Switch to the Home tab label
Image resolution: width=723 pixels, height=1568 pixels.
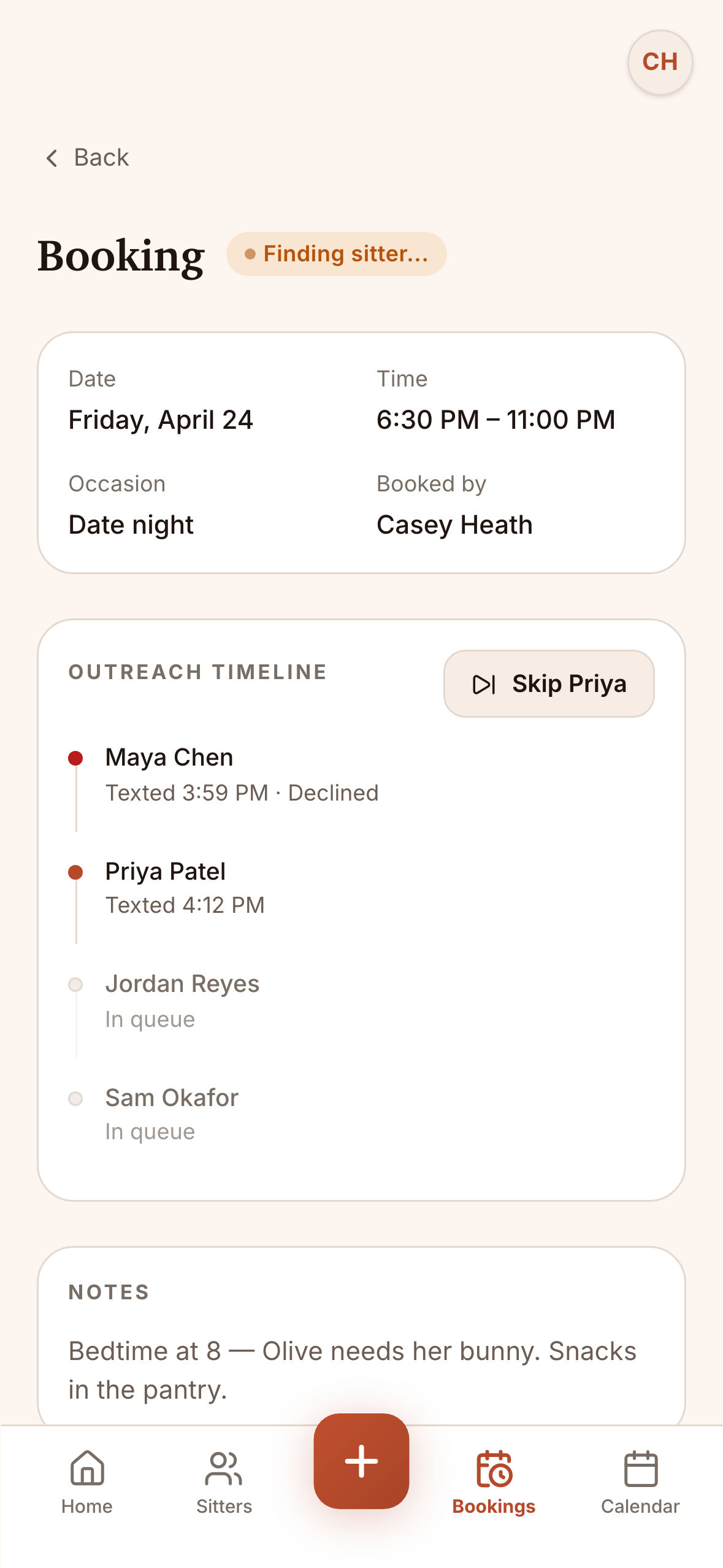tap(87, 1507)
